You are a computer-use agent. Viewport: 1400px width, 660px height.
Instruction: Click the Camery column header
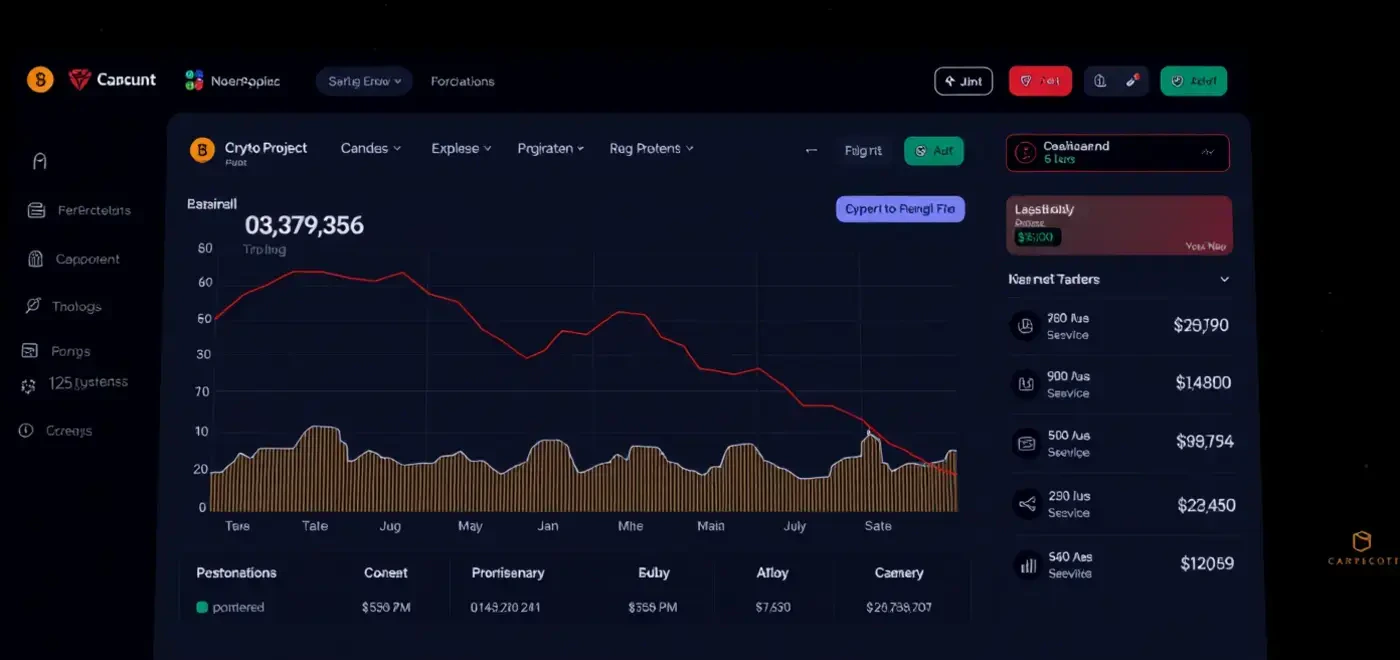pos(899,573)
